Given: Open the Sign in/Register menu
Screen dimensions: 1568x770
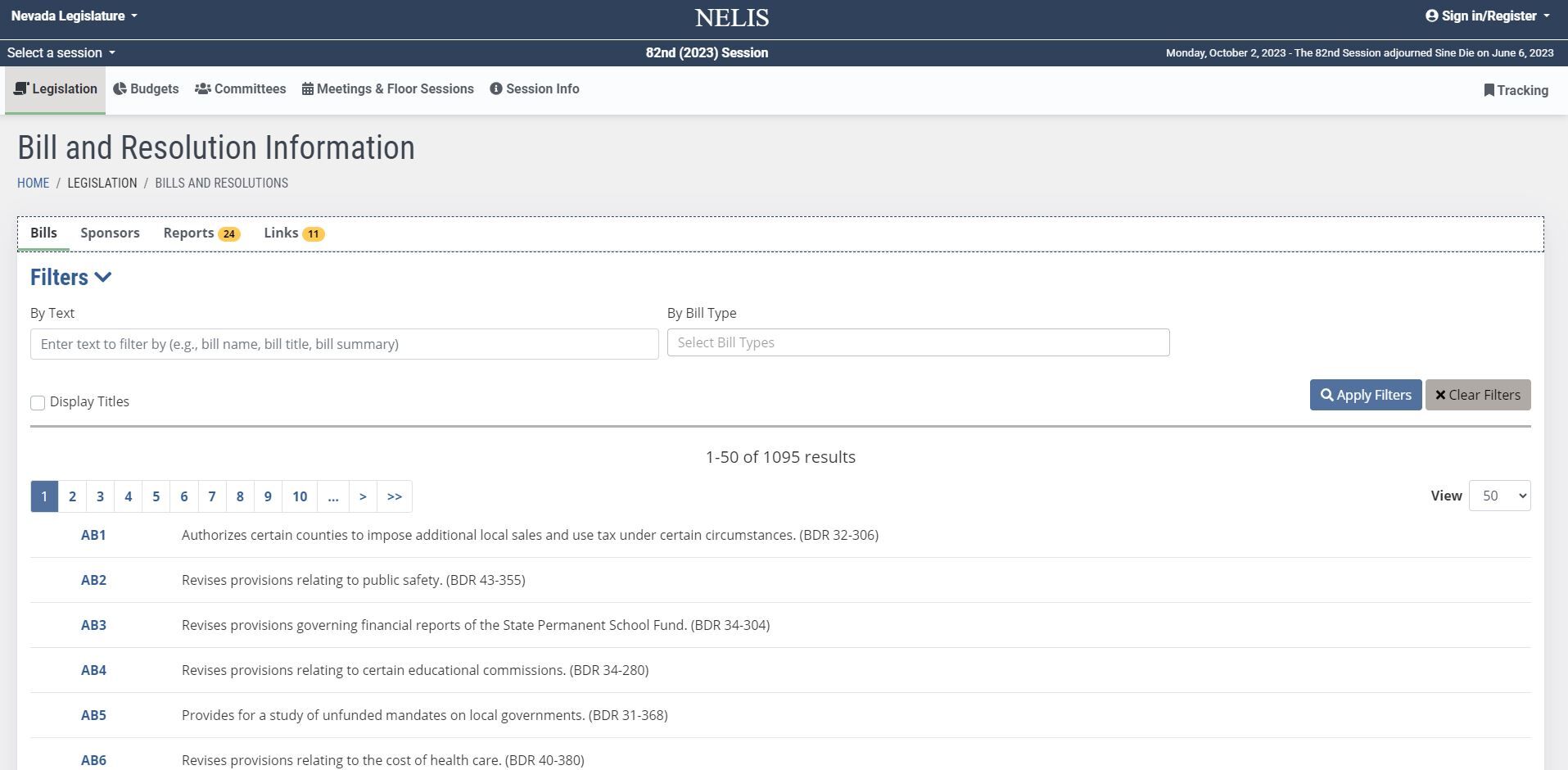Looking at the screenshot, I should (x=1487, y=16).
